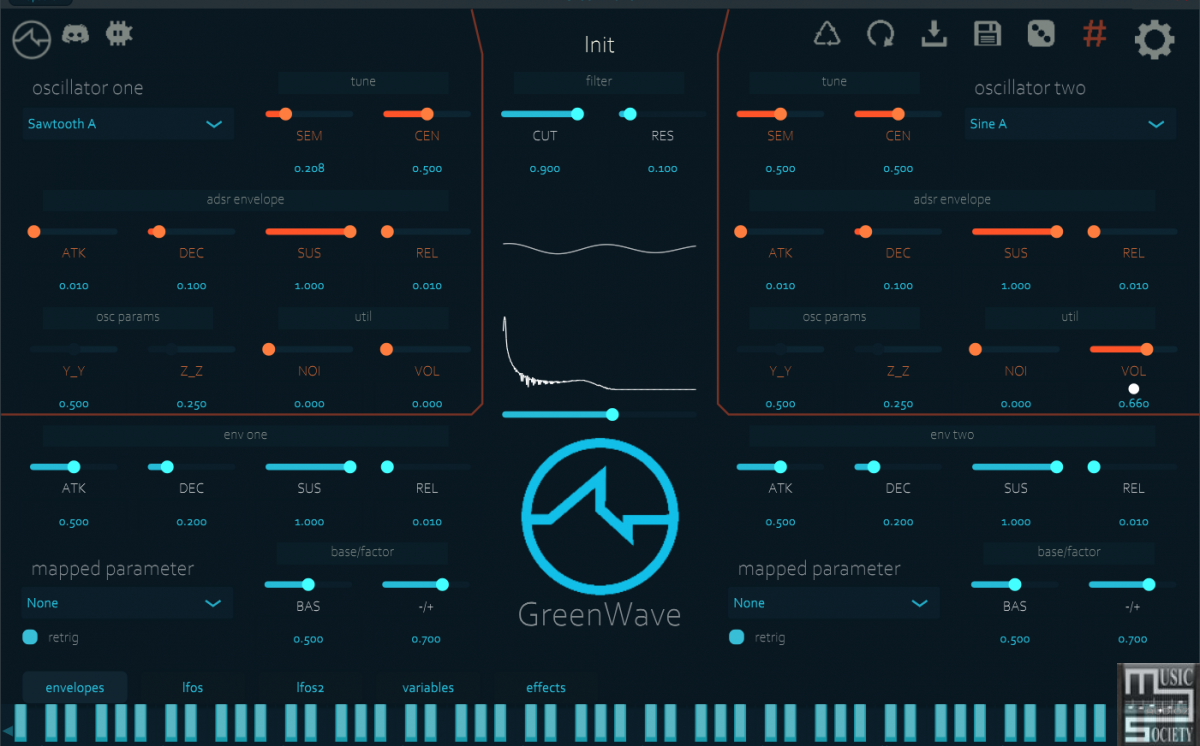This screenshot has width=1200, height=746.
Task: Switch to the envelopes tab
Action: tap(74, 688)
